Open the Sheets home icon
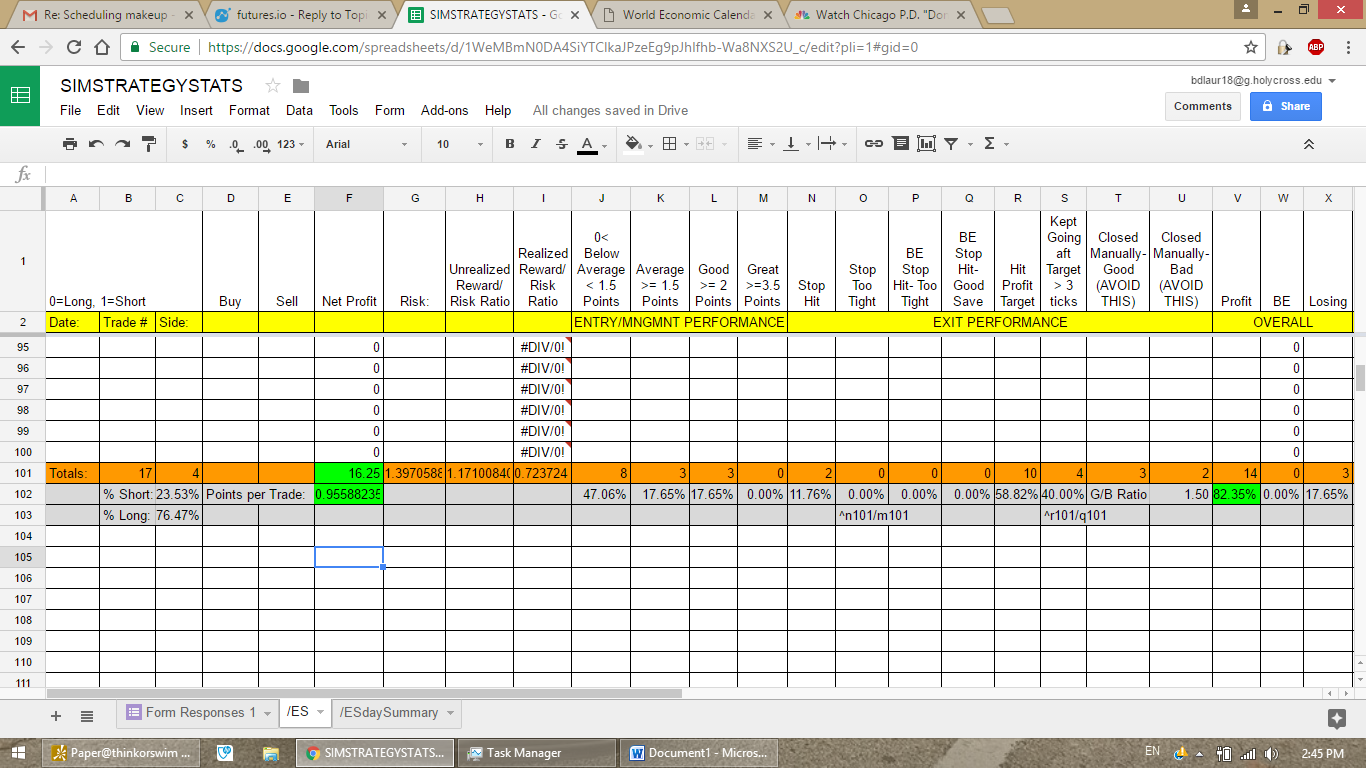This screenshot has height=768, width=1366. (20, 96)
